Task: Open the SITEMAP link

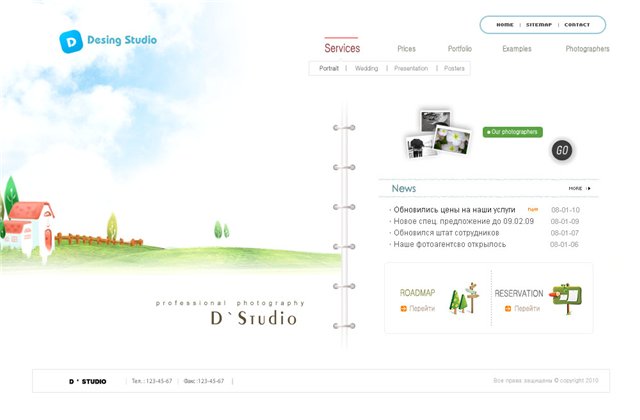Action: pyautogui.click(x=539, y=25)
